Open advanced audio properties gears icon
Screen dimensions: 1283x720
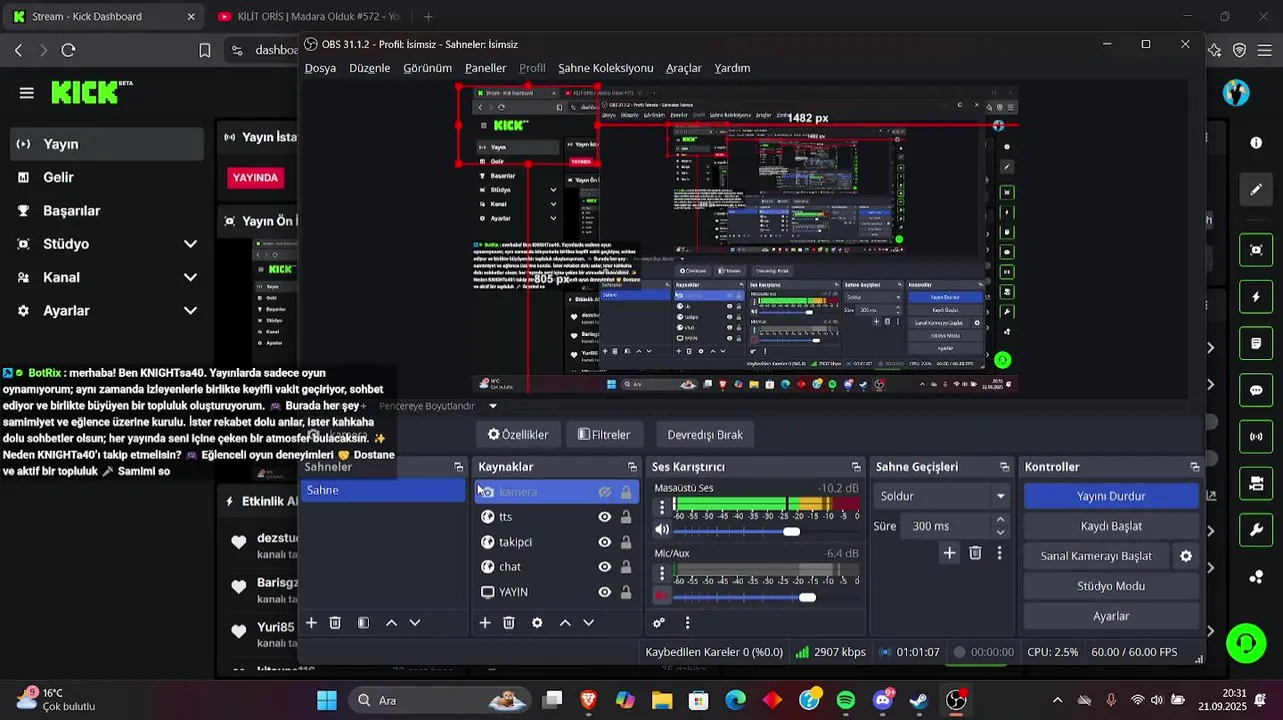click(659, 623)
